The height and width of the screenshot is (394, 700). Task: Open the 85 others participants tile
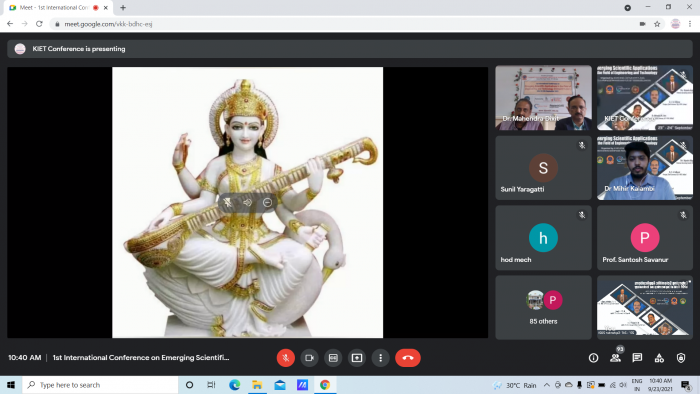click(543, 307)
